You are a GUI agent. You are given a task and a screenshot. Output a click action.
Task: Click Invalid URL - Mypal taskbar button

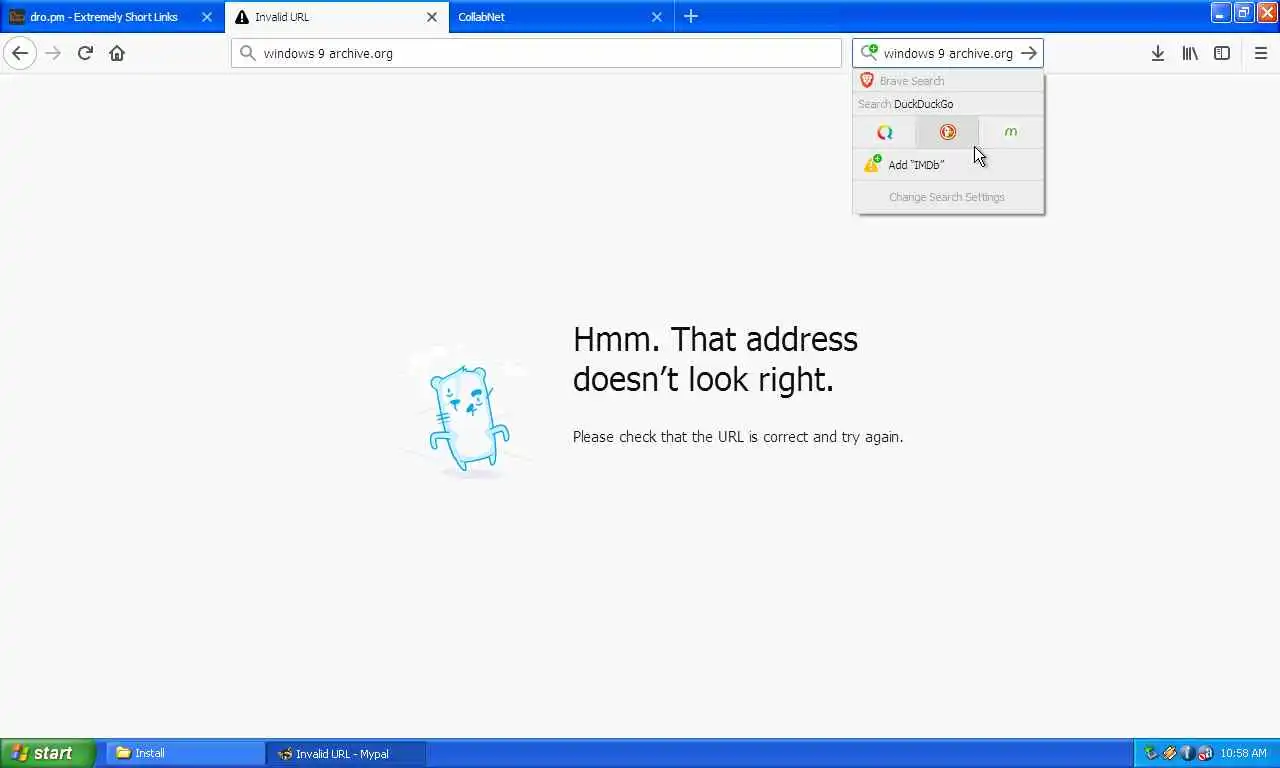pyautogui.click(x=346, y=753)
